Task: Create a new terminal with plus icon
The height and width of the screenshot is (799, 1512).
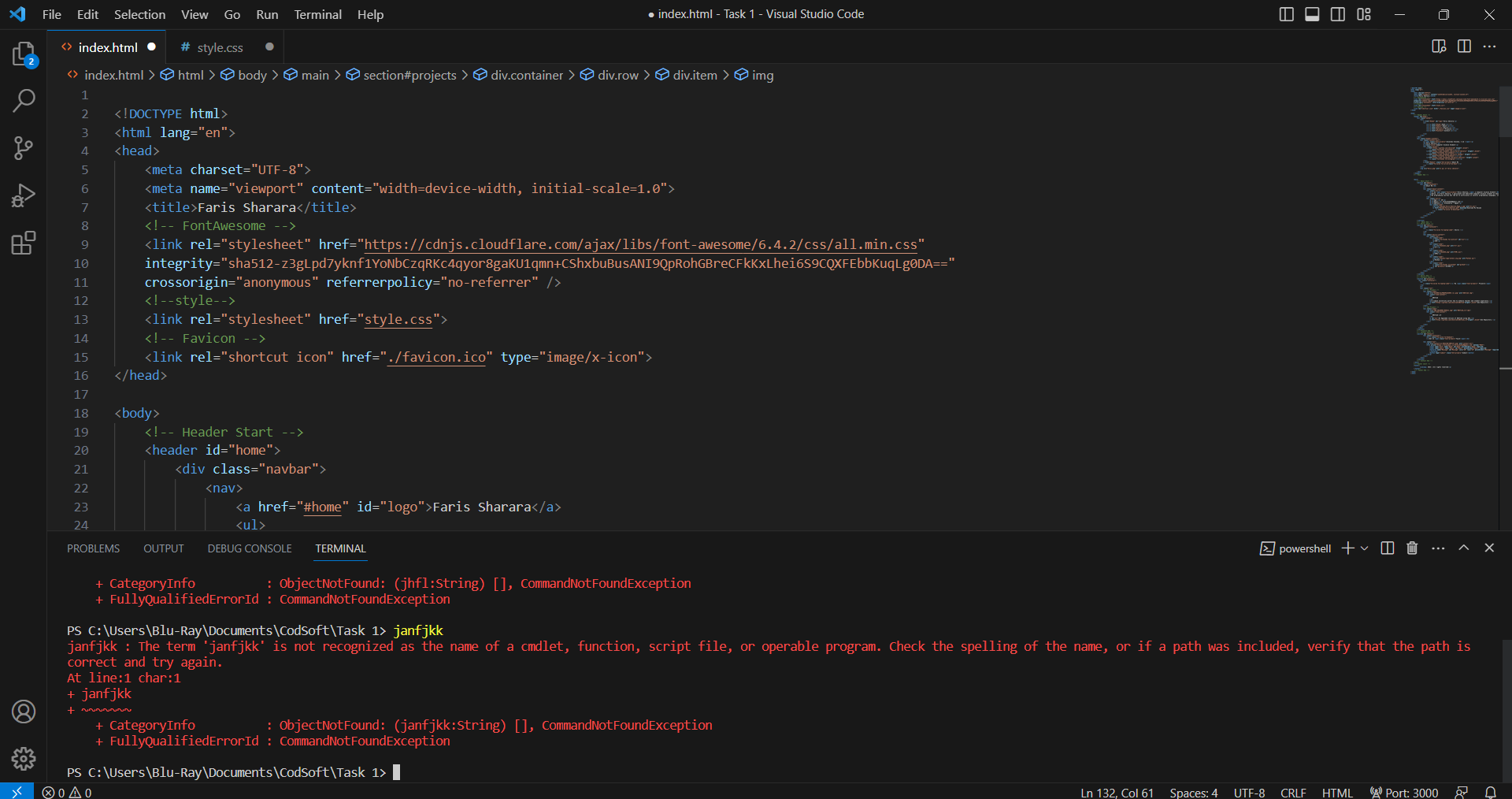Action: click(x=1348, y=548)
